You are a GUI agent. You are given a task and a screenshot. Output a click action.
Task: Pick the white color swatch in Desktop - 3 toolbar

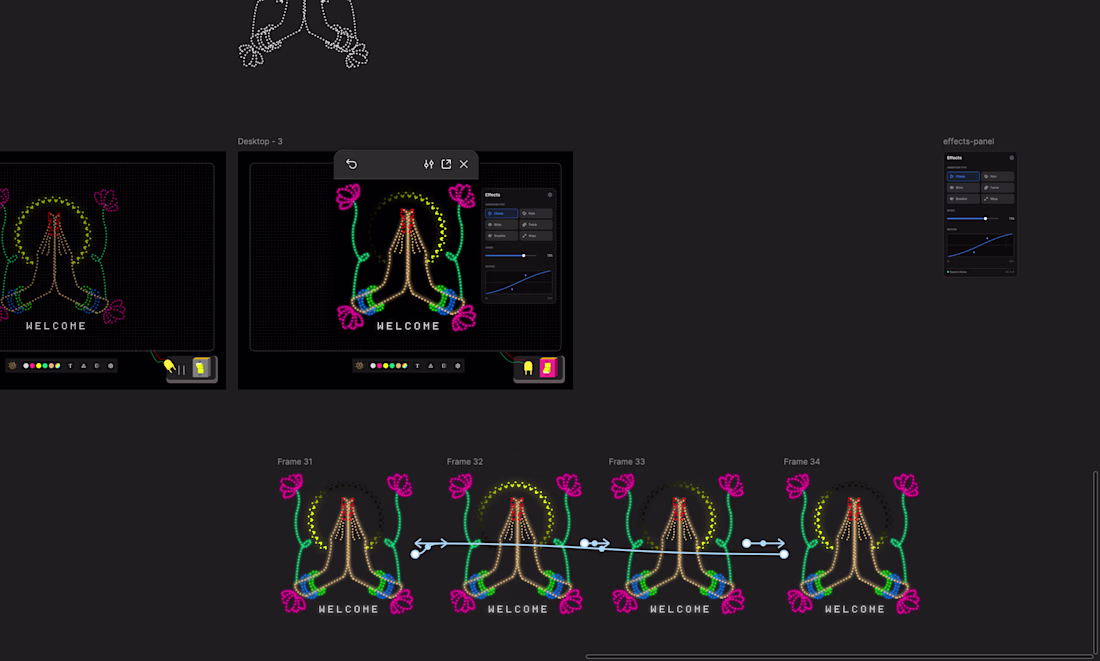point(373,366)
